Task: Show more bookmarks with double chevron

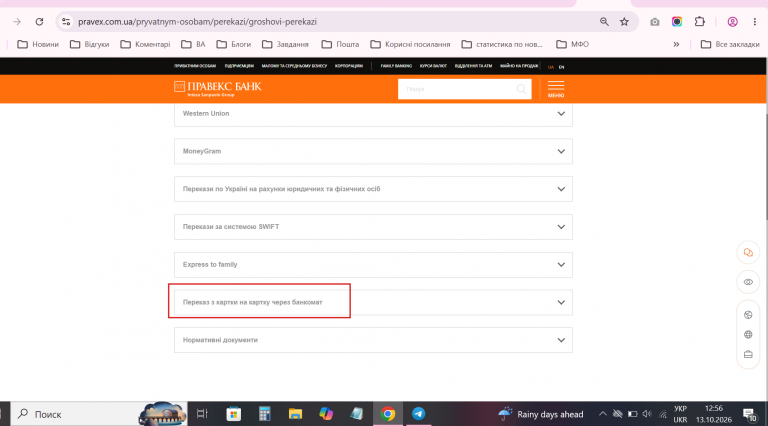Action: point(676,44)
